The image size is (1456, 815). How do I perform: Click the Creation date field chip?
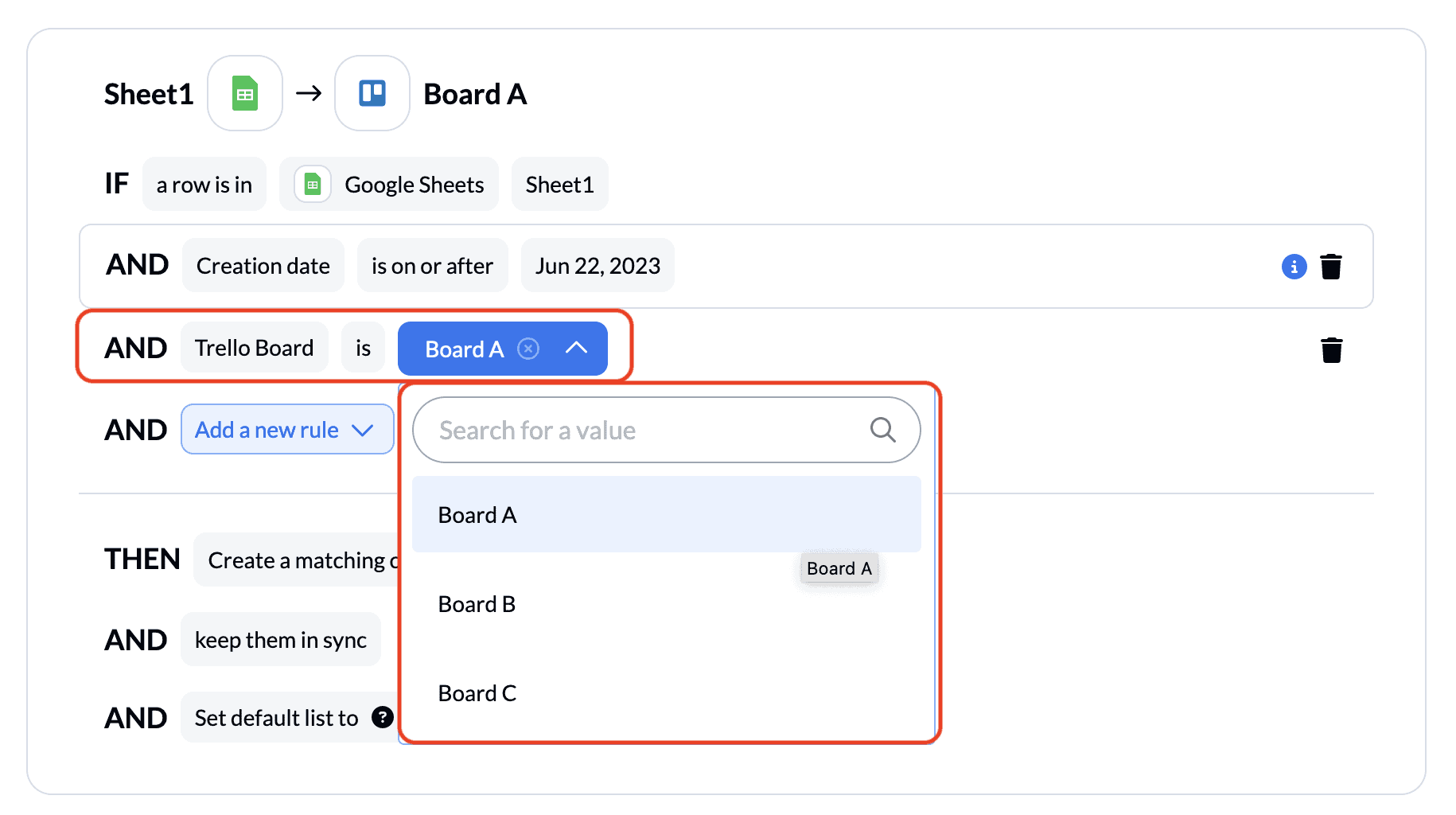(x=263, y=266)
